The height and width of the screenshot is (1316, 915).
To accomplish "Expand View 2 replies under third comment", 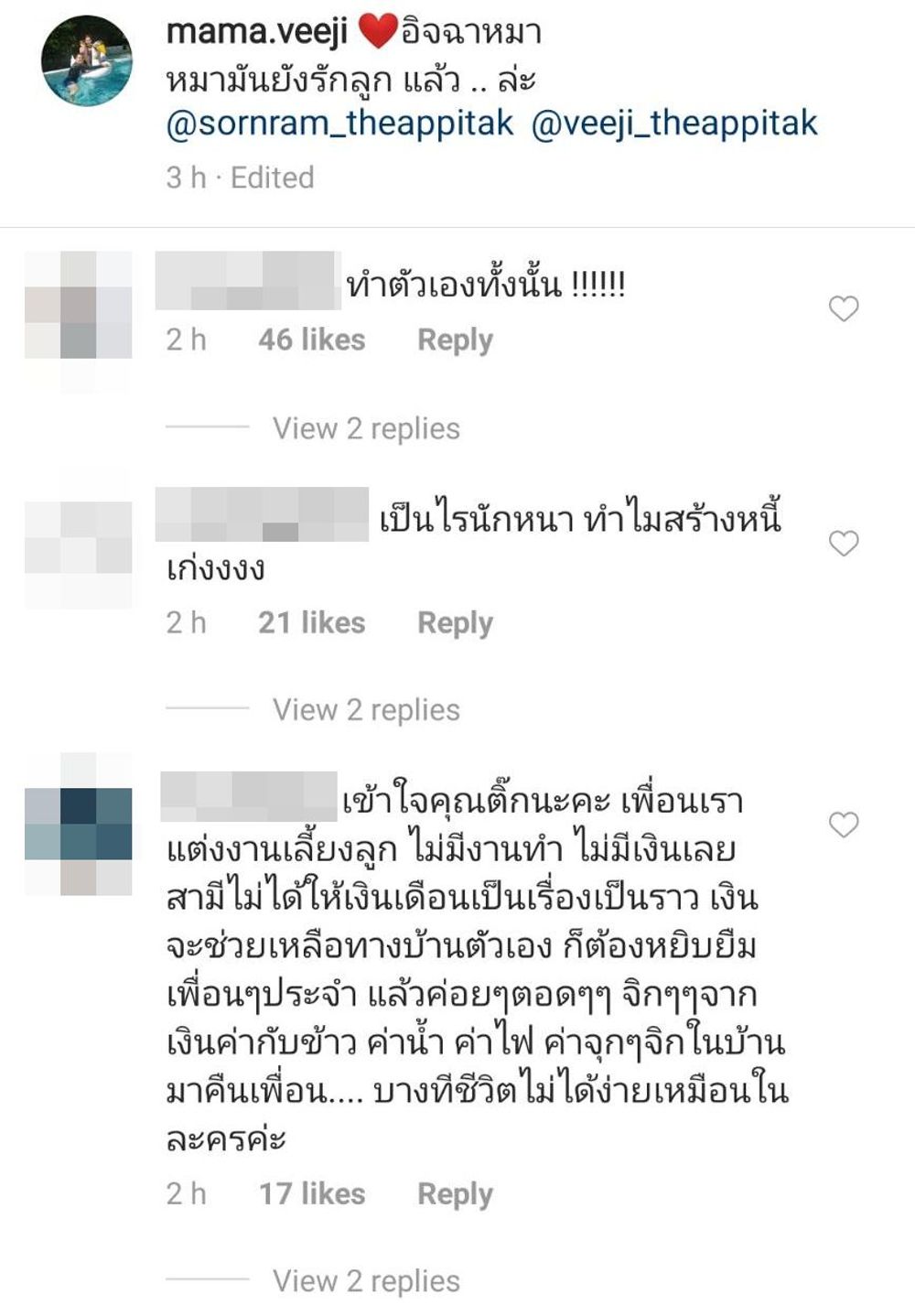I will coord(366,1281).
